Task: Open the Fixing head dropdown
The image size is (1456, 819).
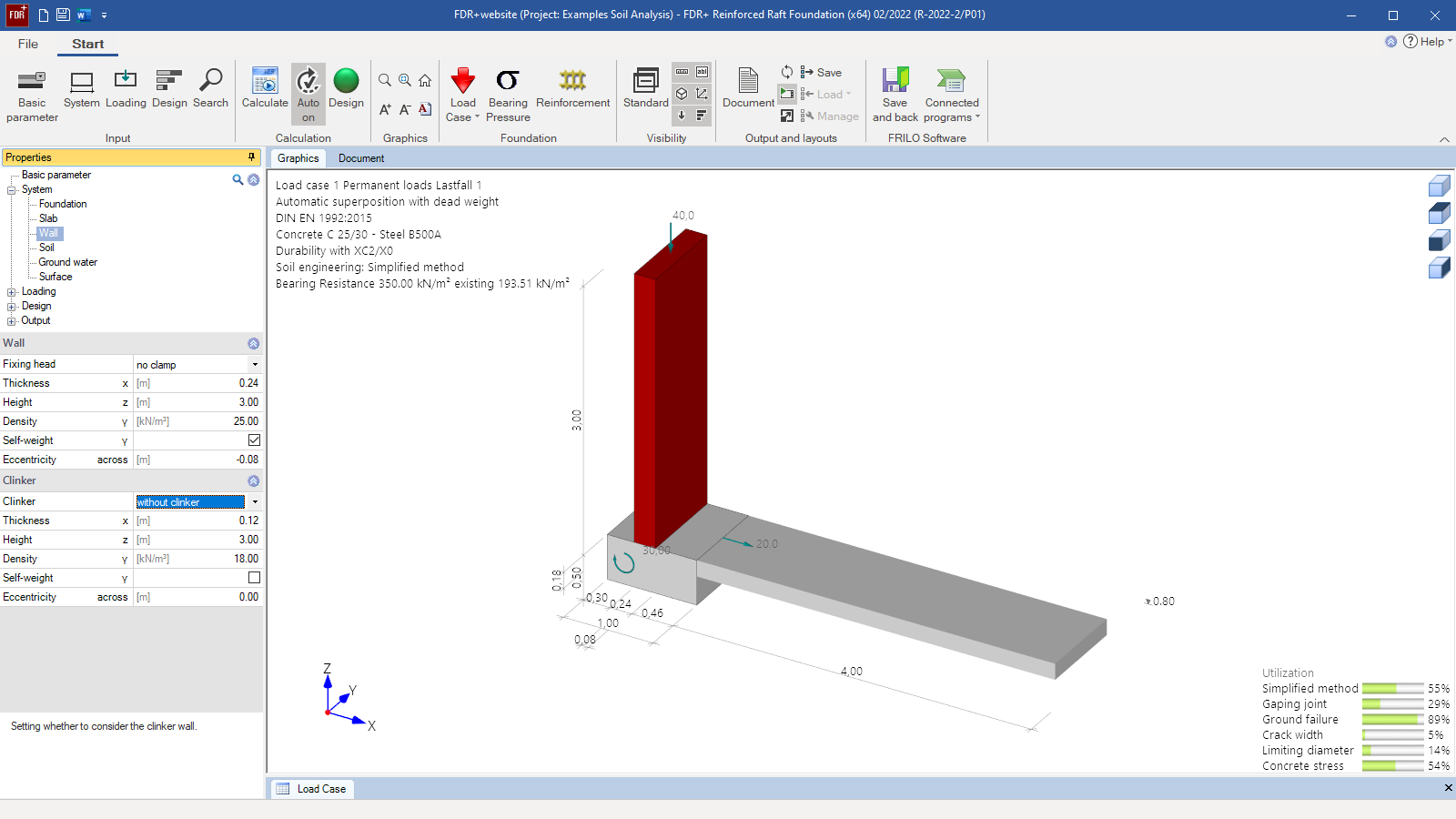Action: 255,365
